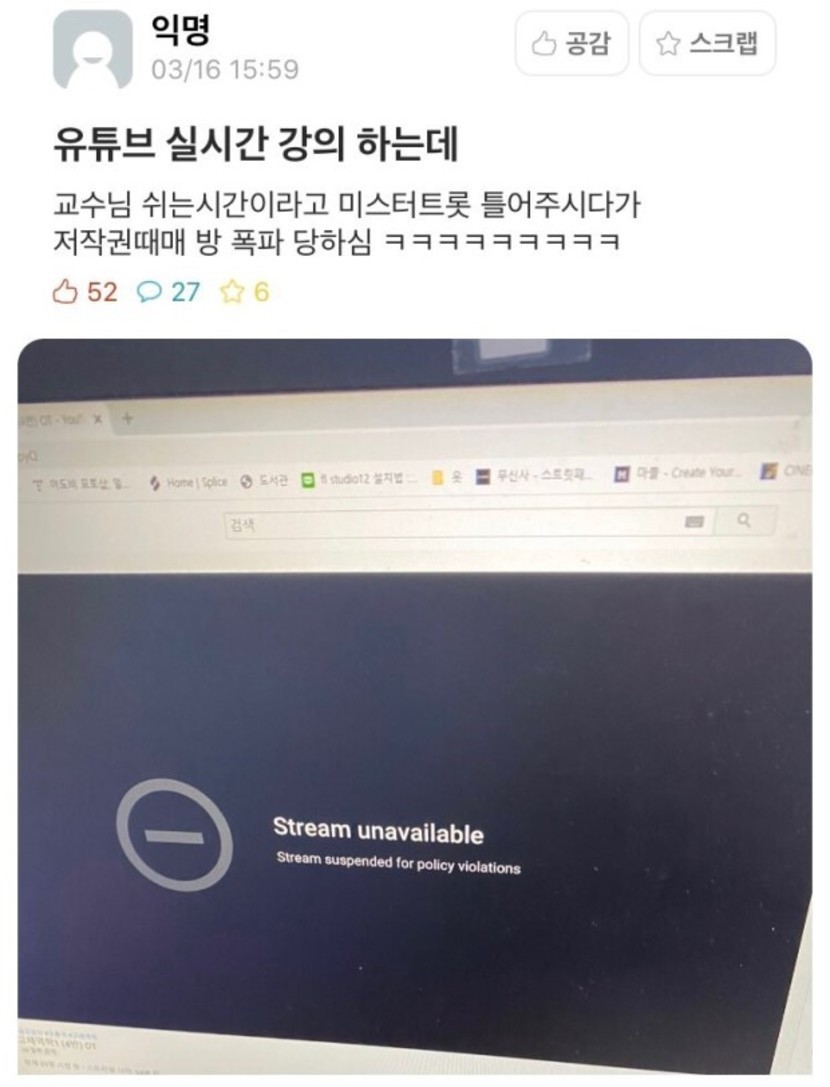Click the 스크랩 bookmark button
This screenshot has height=1087, width=830.
tap(707, 44)
